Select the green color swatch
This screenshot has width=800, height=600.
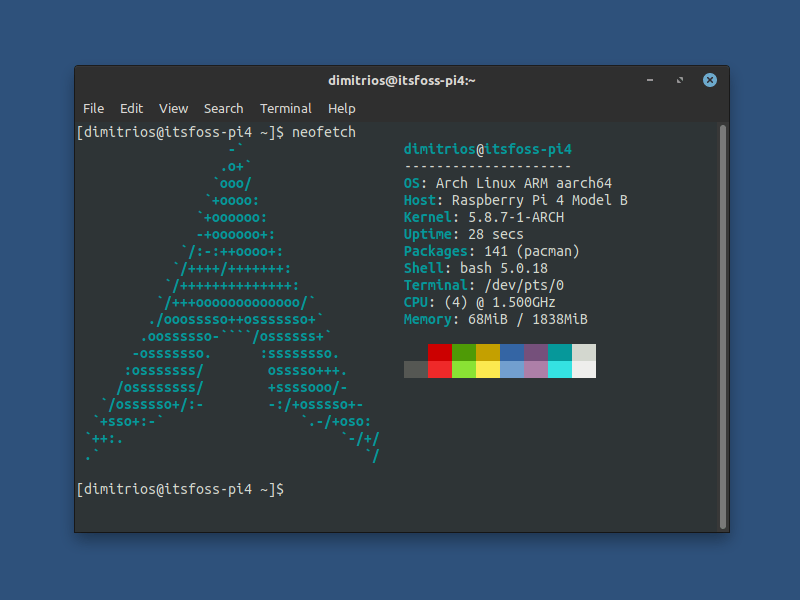466,361
